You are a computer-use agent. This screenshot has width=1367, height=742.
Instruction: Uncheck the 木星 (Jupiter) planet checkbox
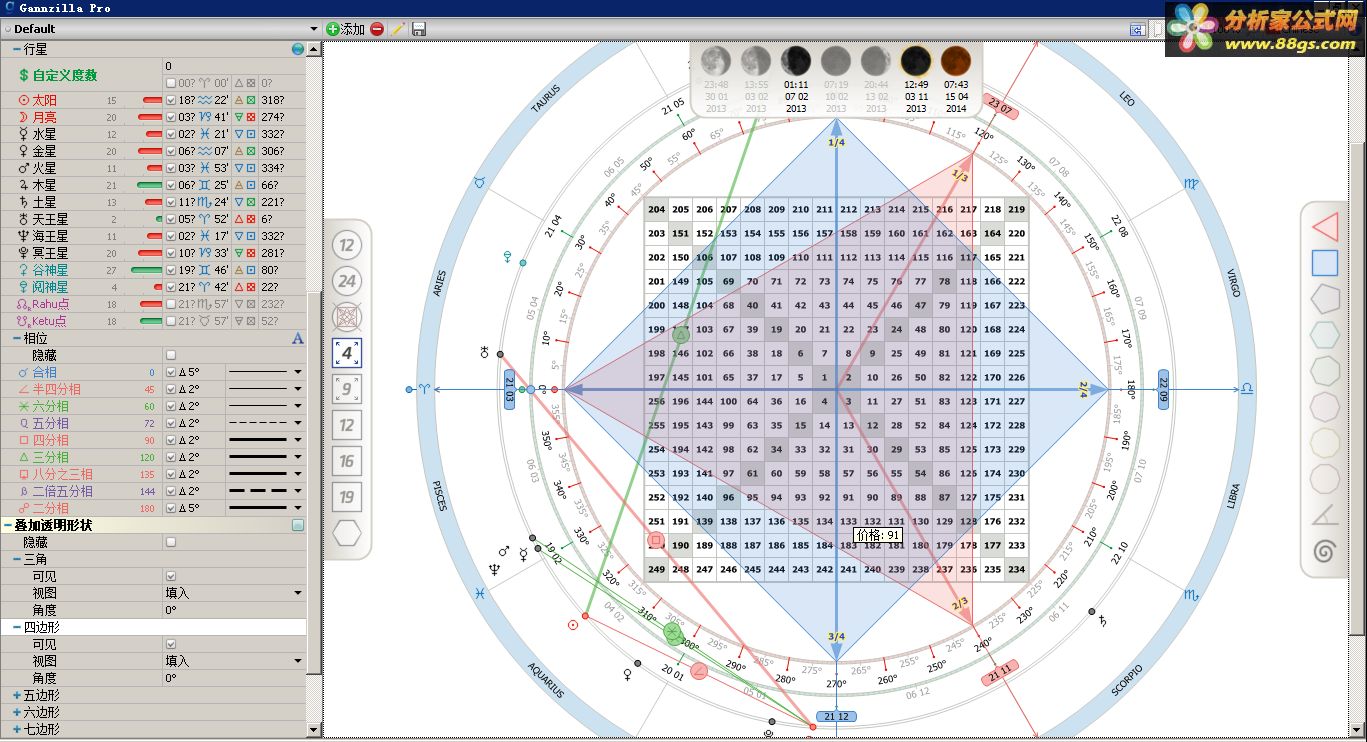point(171,186)
